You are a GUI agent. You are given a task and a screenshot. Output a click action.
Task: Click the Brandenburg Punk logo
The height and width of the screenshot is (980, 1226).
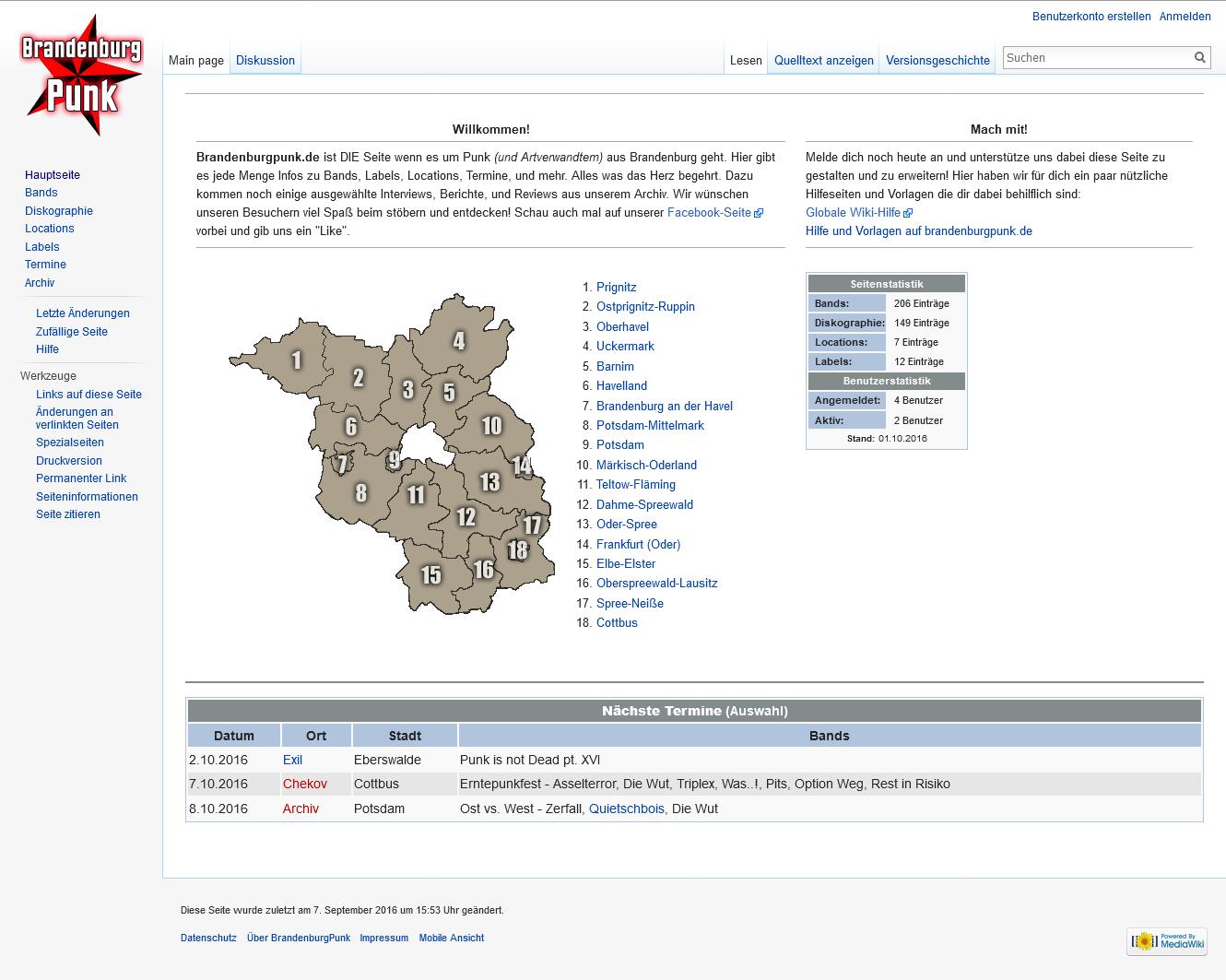pos(81,76)
